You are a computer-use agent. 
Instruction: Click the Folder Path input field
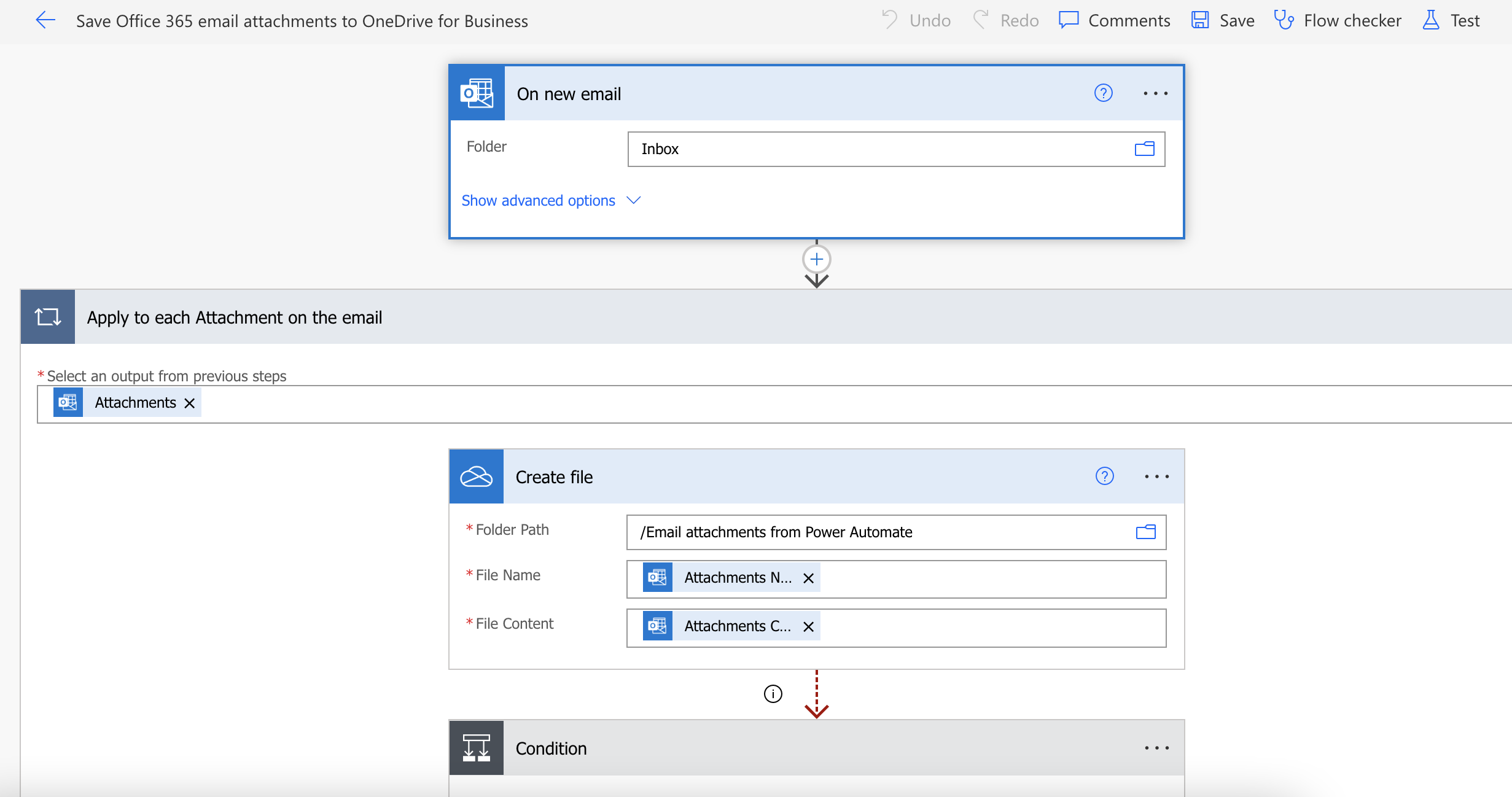click(x=896, y=532)
